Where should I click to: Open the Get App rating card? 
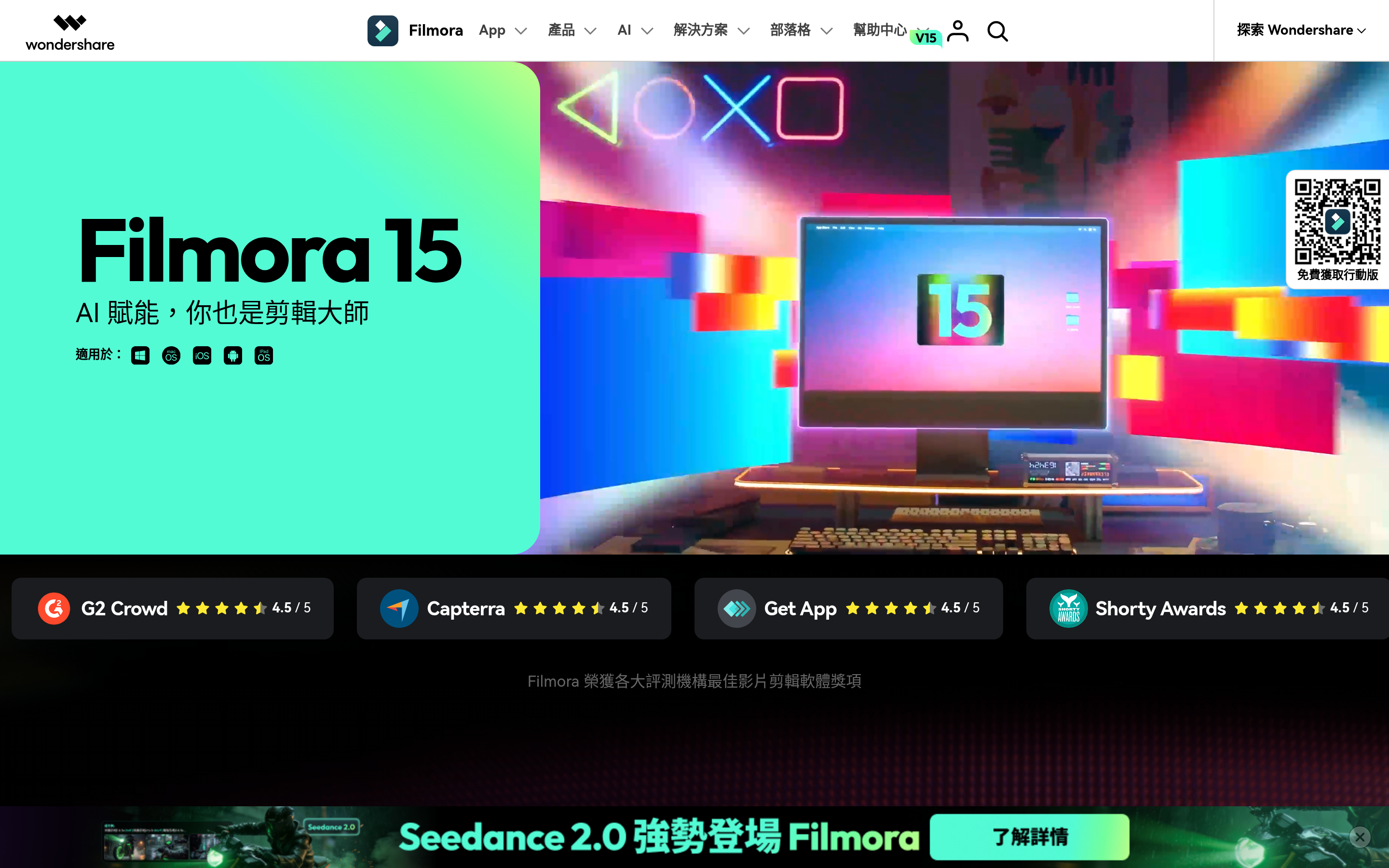848,609
